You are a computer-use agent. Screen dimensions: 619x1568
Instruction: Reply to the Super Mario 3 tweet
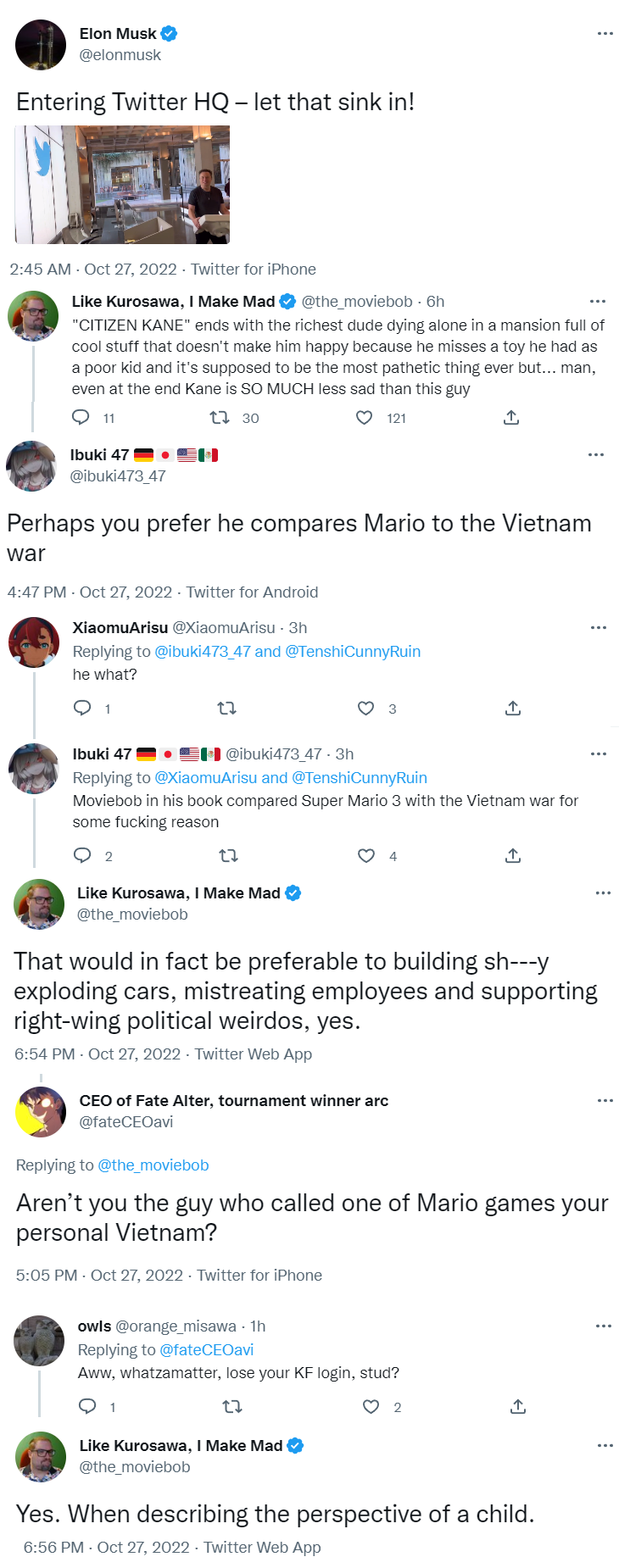[82, 855]
